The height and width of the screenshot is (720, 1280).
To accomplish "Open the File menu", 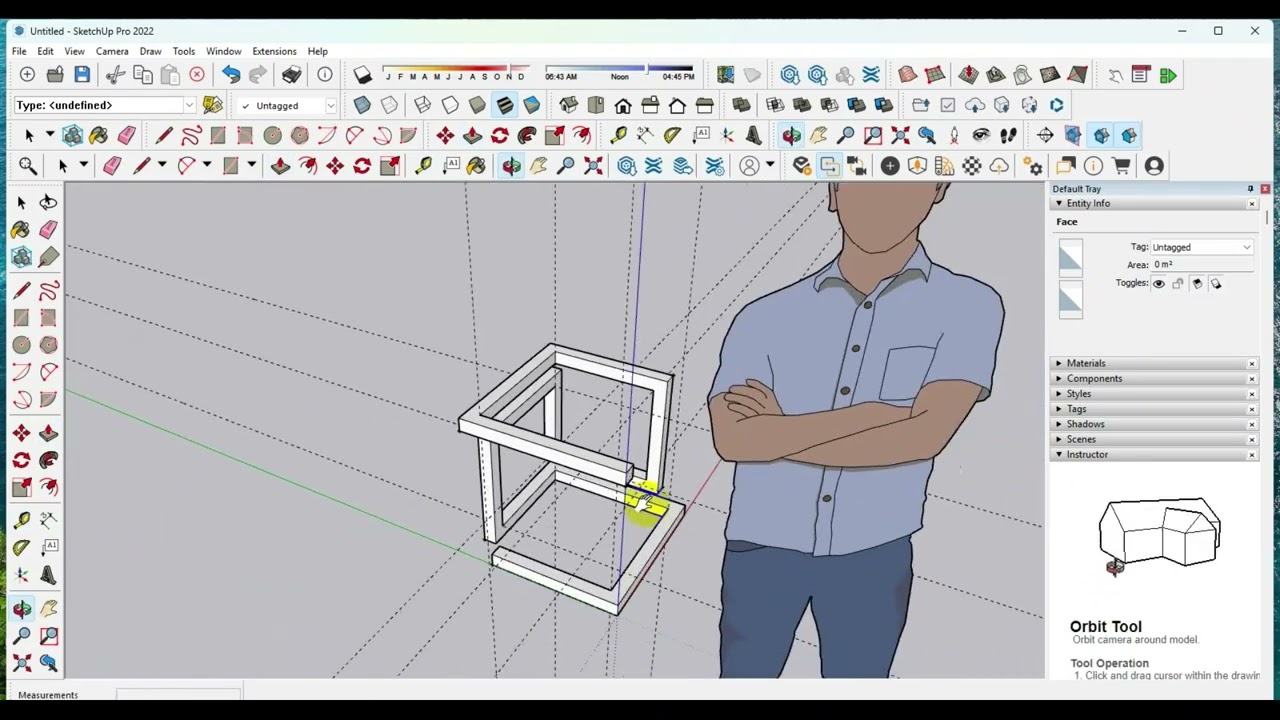I will (x=19, y=51).
